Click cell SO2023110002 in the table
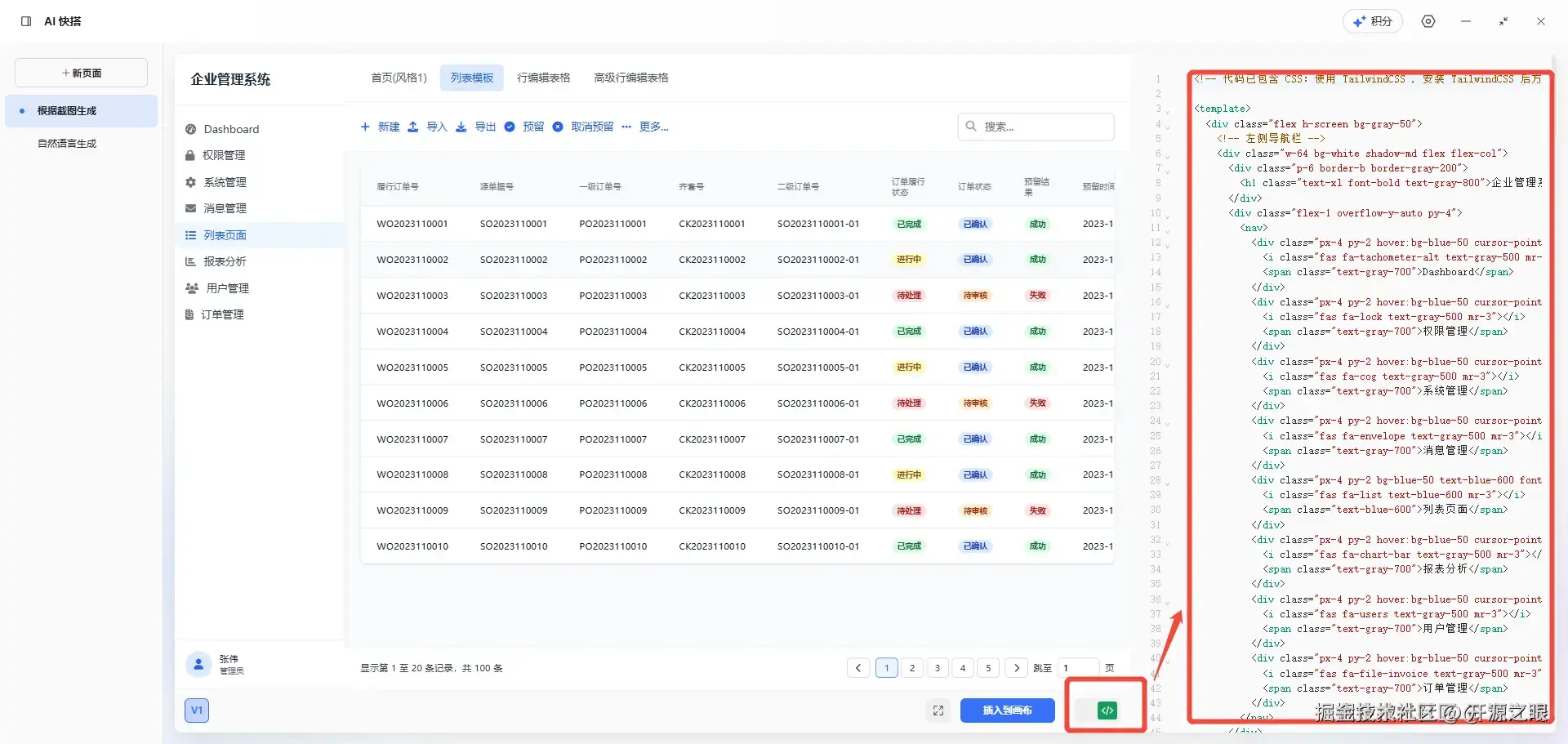 [514, 260]
